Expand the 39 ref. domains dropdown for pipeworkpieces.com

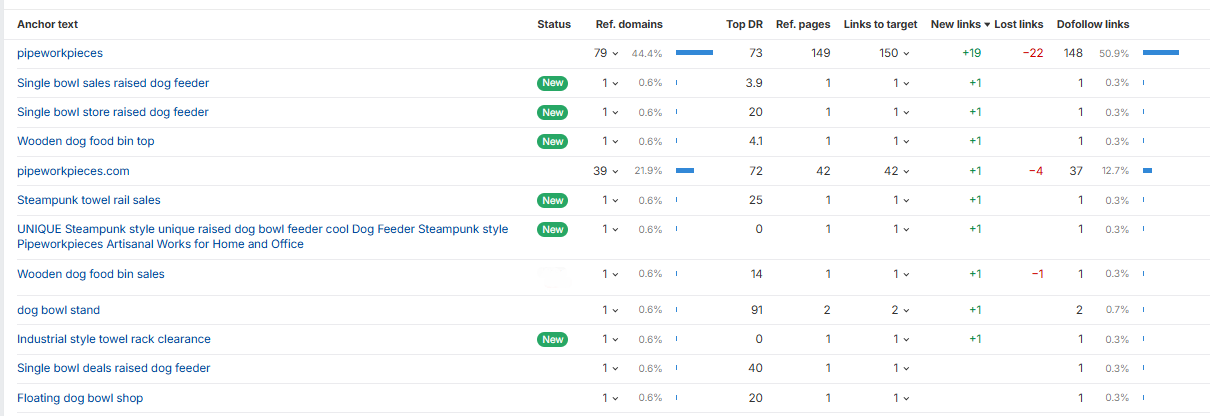pyautogui.click(x=607, y=171)
